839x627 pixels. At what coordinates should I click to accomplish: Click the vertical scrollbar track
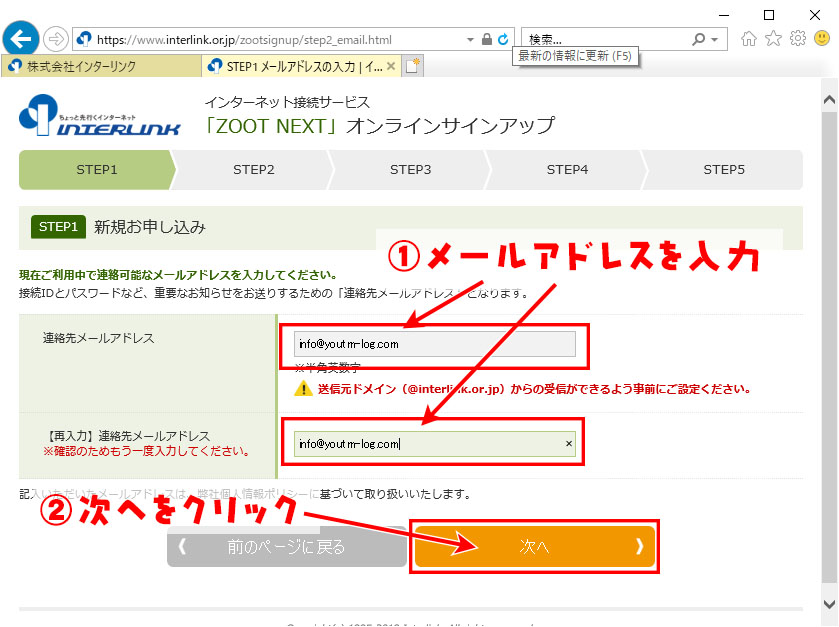coord(829,348)
